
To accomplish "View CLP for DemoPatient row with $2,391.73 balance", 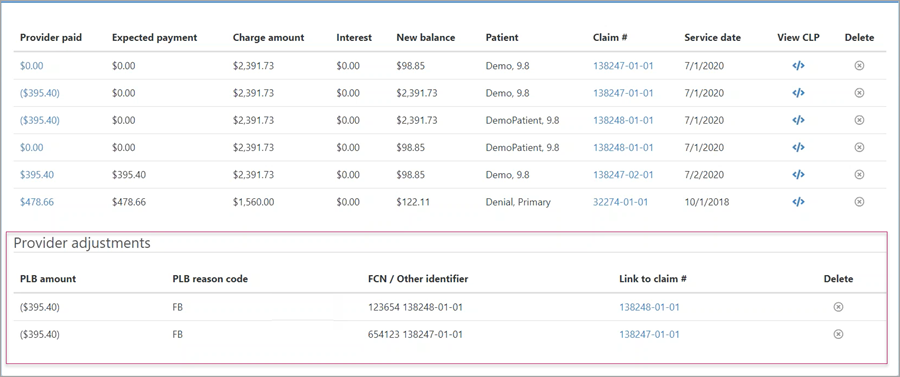I will point(798,120).
